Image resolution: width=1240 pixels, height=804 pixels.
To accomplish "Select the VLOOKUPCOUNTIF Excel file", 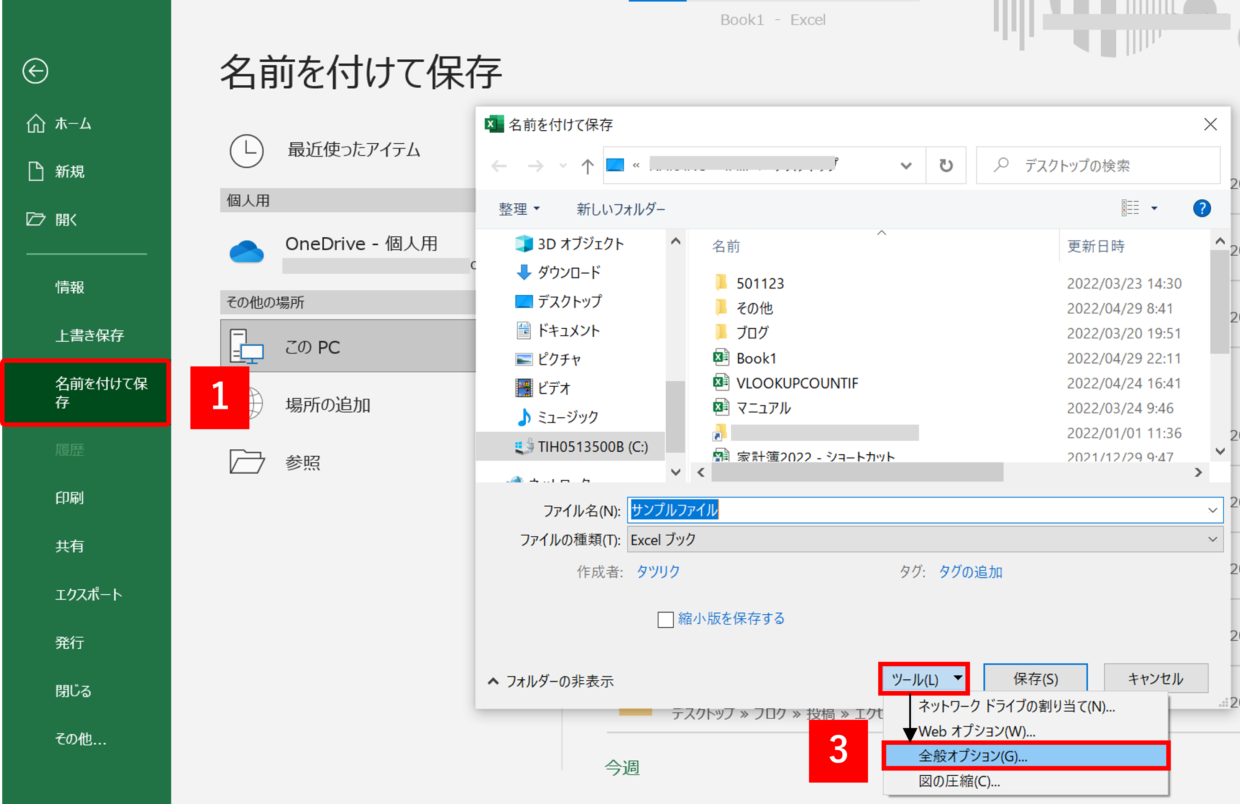I will pos(786,383).
